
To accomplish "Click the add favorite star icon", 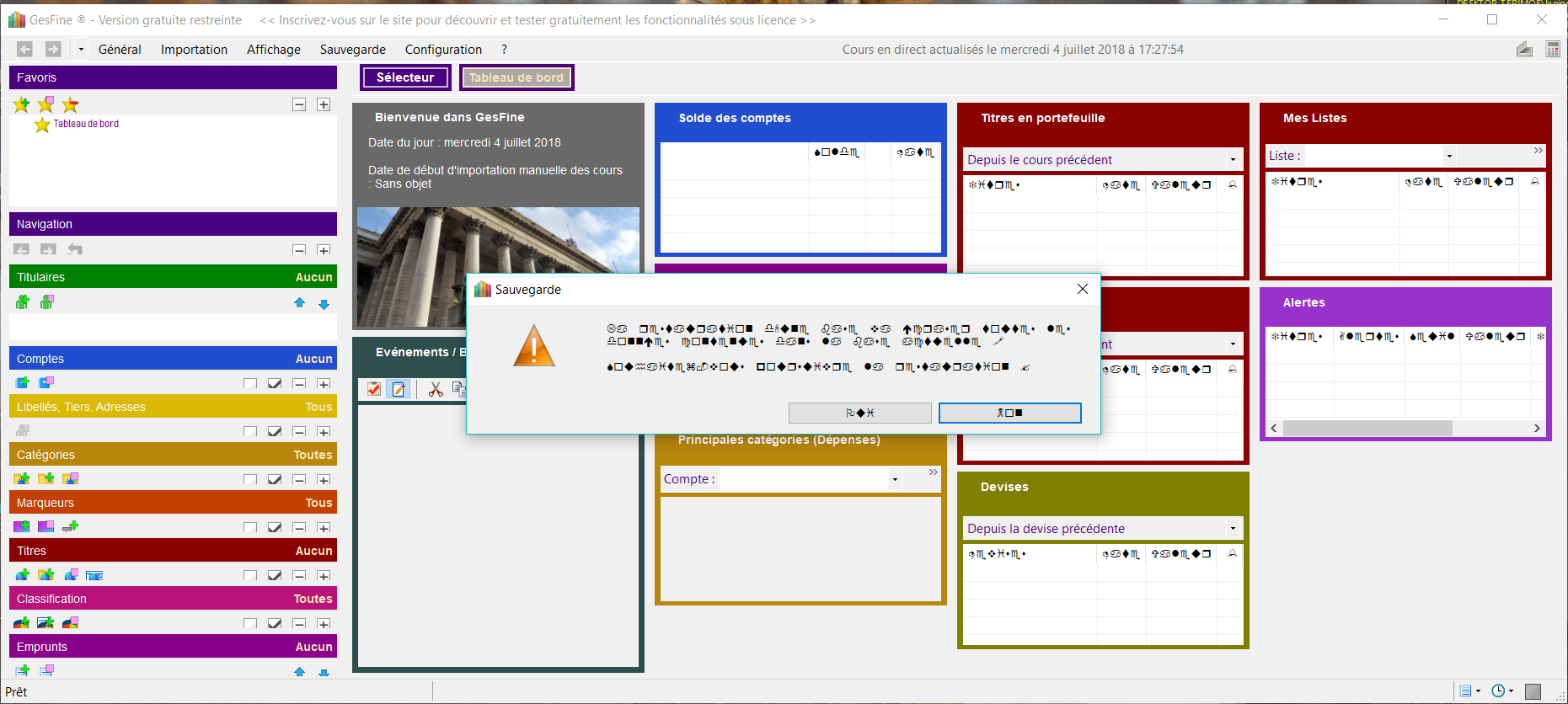I will coord(22,104).
